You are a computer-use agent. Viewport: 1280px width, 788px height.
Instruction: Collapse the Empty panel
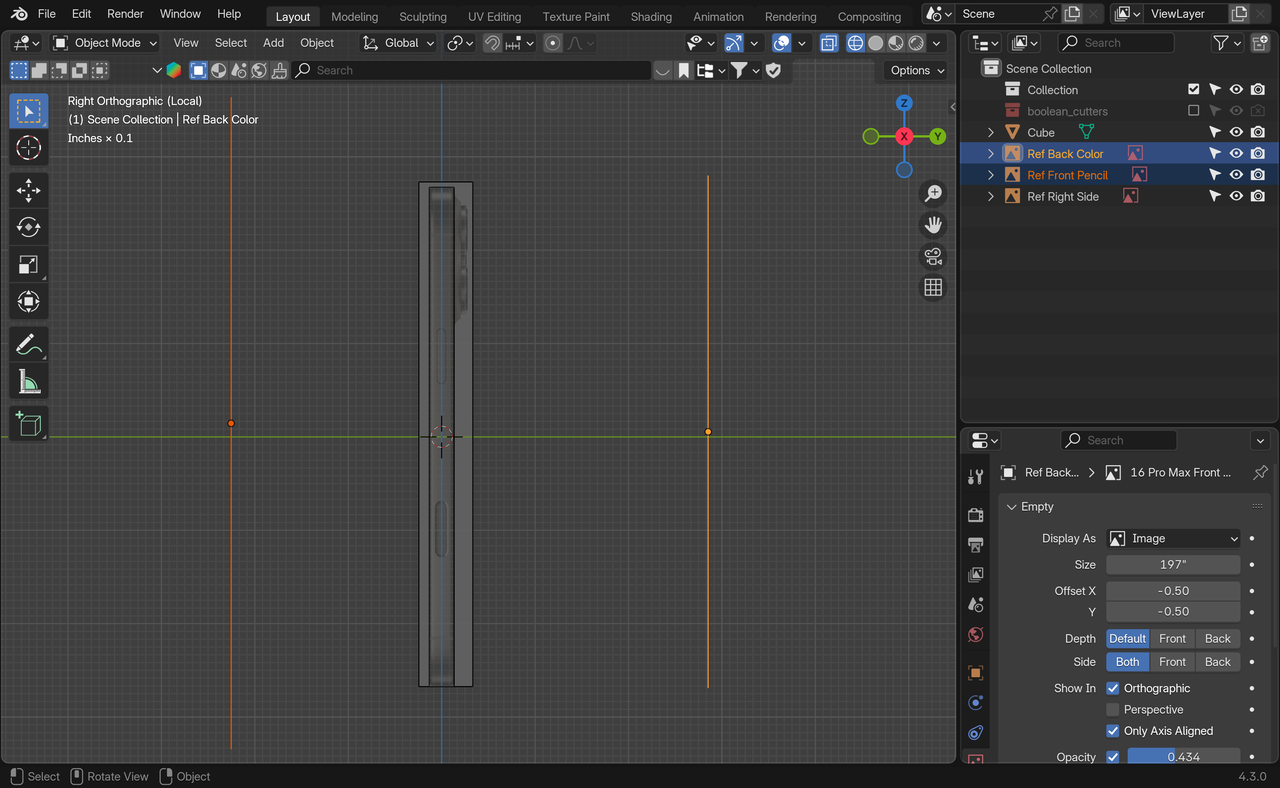1011,507
